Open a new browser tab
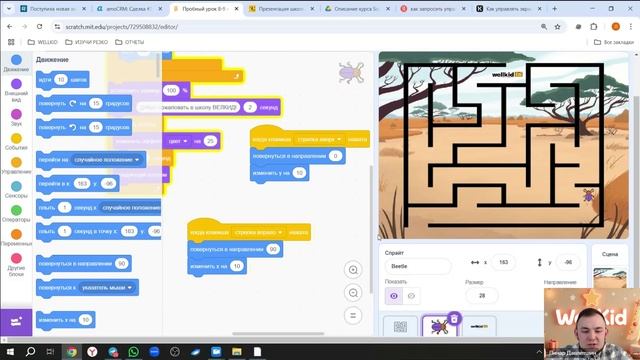This screenshot has height=360, width=640. click(x=554, y=9)
